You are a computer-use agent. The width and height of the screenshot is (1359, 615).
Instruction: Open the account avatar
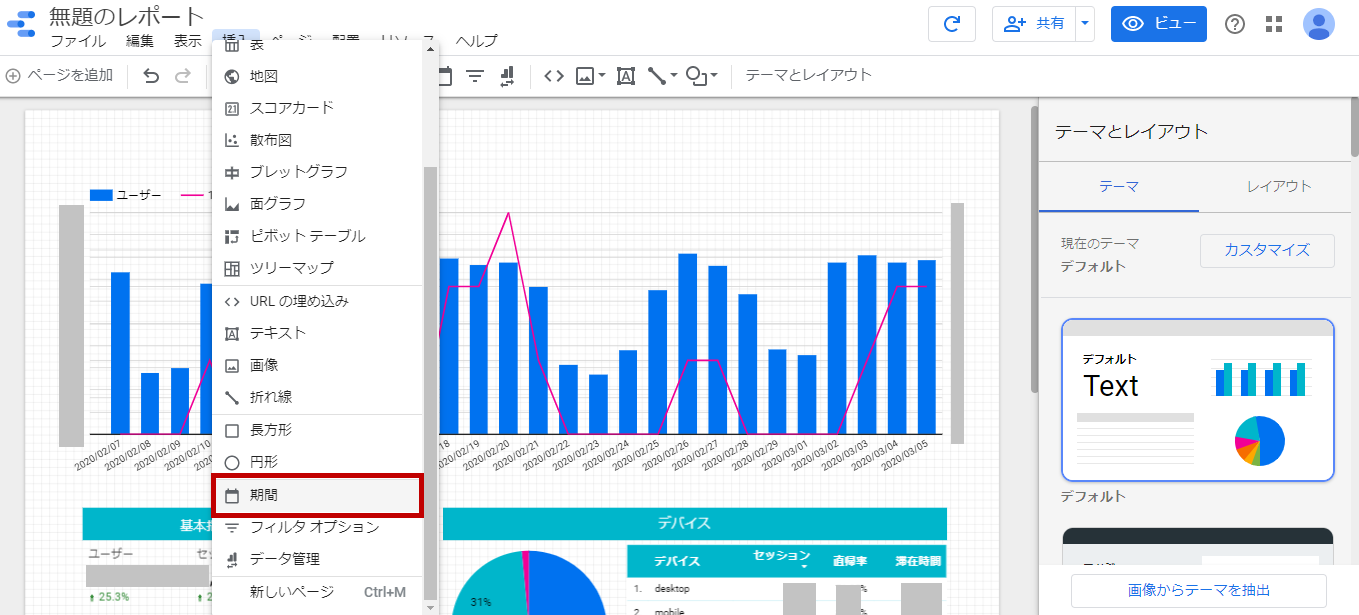pos(1319,24)
